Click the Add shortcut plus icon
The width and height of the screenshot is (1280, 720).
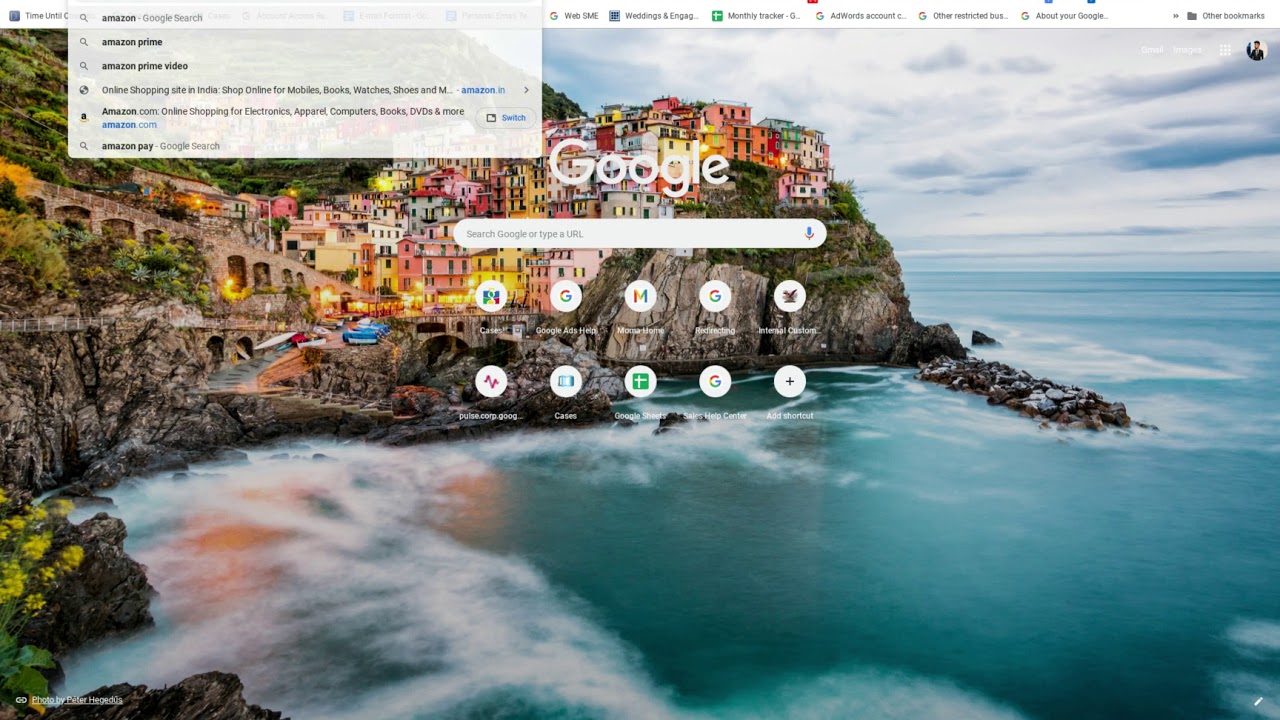789,381
